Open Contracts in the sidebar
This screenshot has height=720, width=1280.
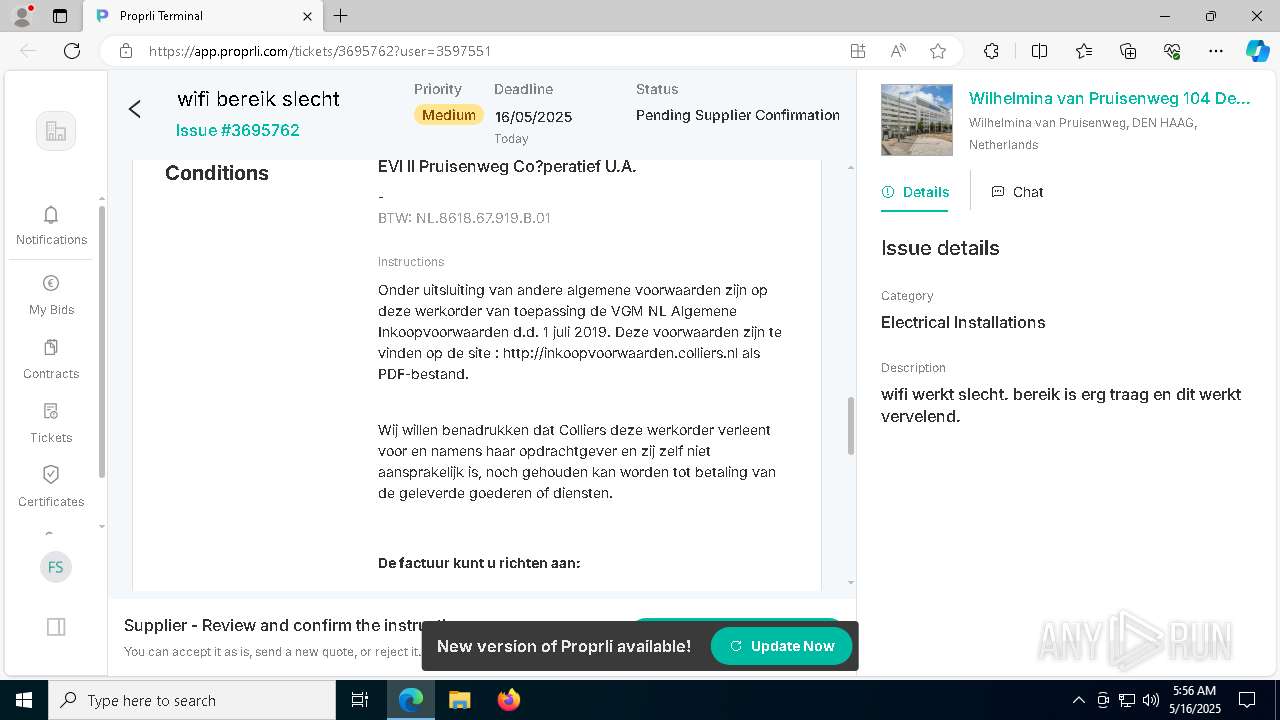click(51, 359)
